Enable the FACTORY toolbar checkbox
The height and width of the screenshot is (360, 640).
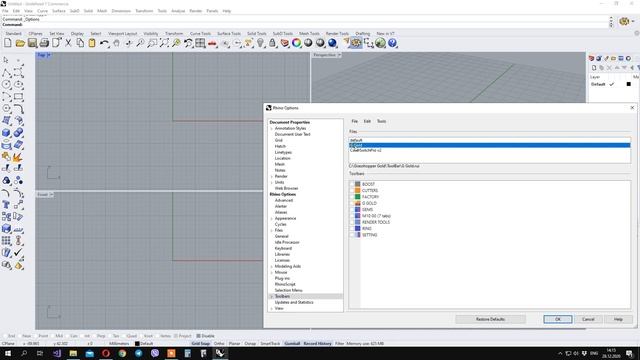tap(352, 197)
